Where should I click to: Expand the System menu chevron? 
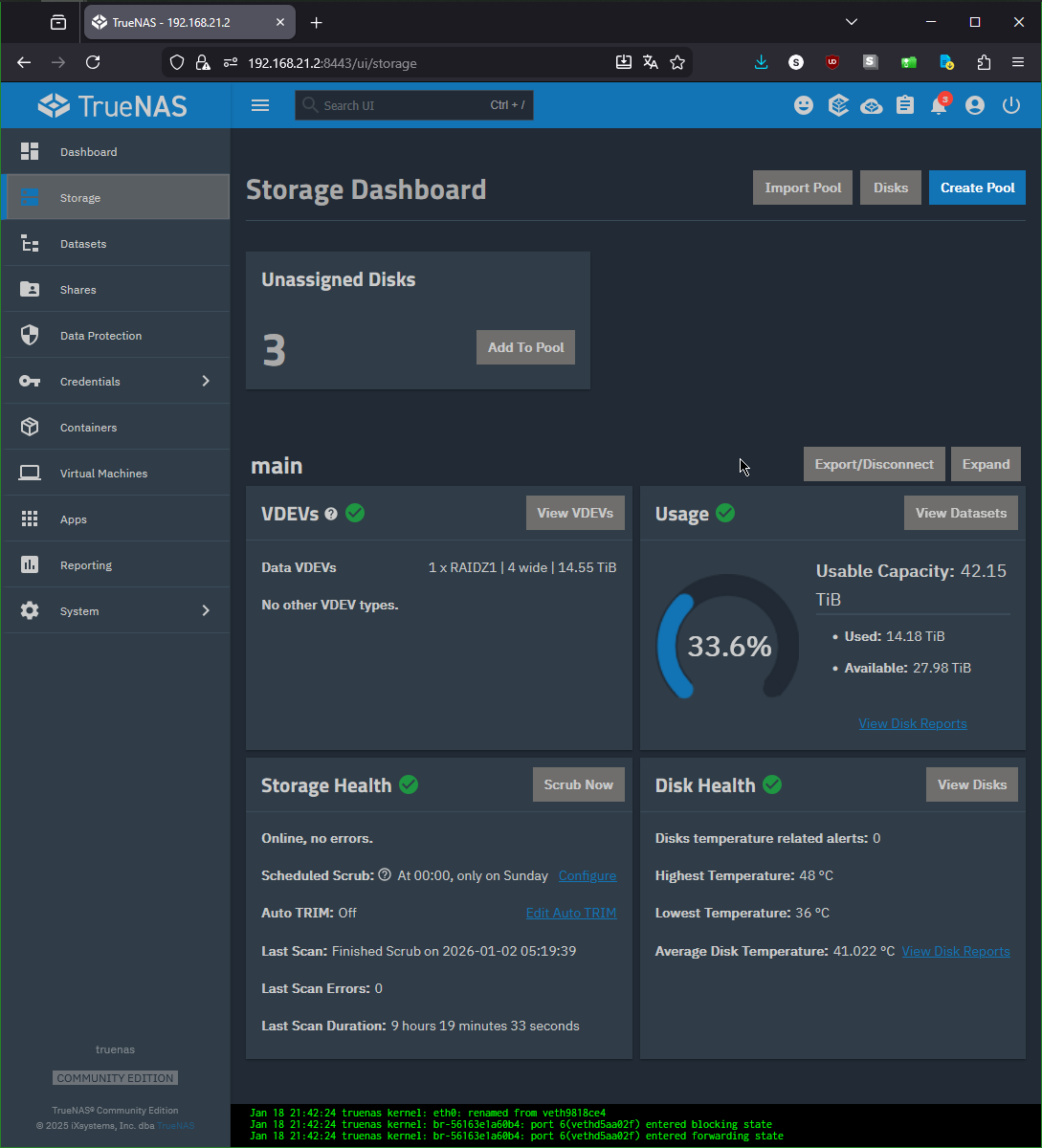[x=206, y=610]
